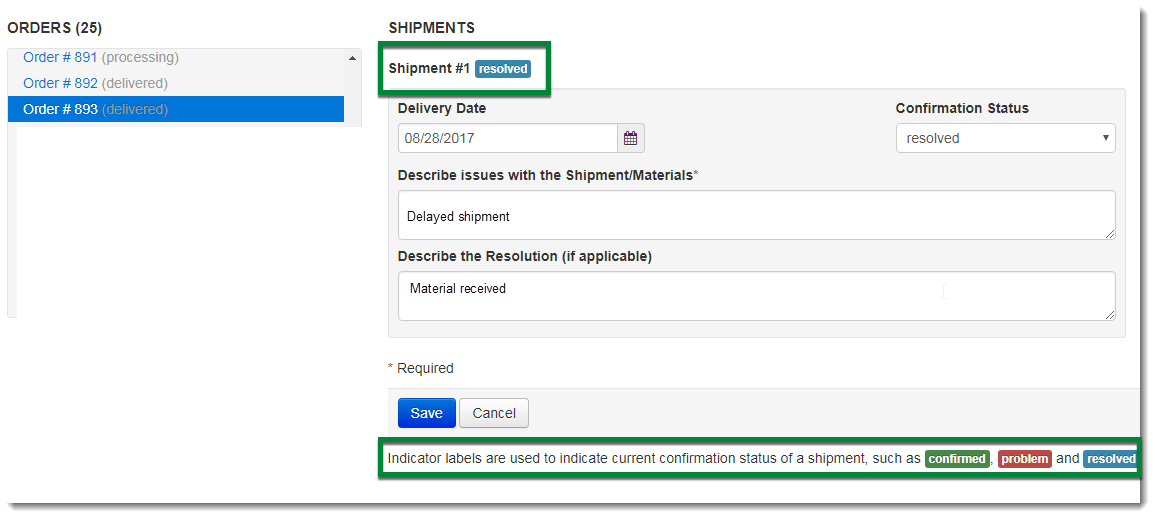
Task: Save the shipment changes
Action: pos(426,413)
